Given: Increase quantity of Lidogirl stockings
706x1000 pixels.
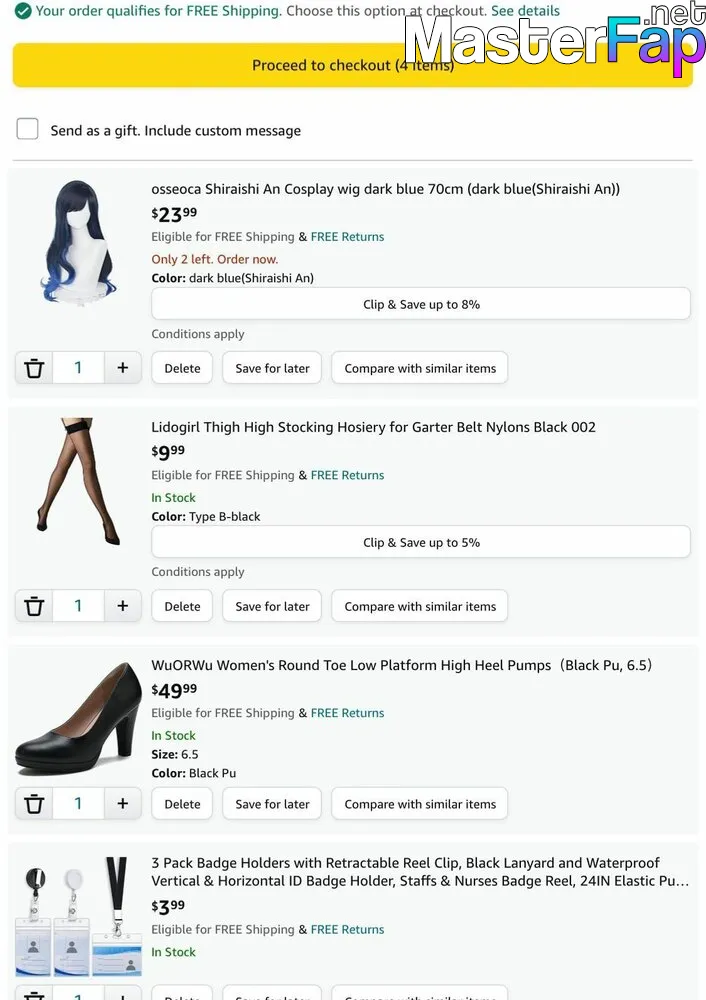Looking at the screenshot, I should pos(123,606).
